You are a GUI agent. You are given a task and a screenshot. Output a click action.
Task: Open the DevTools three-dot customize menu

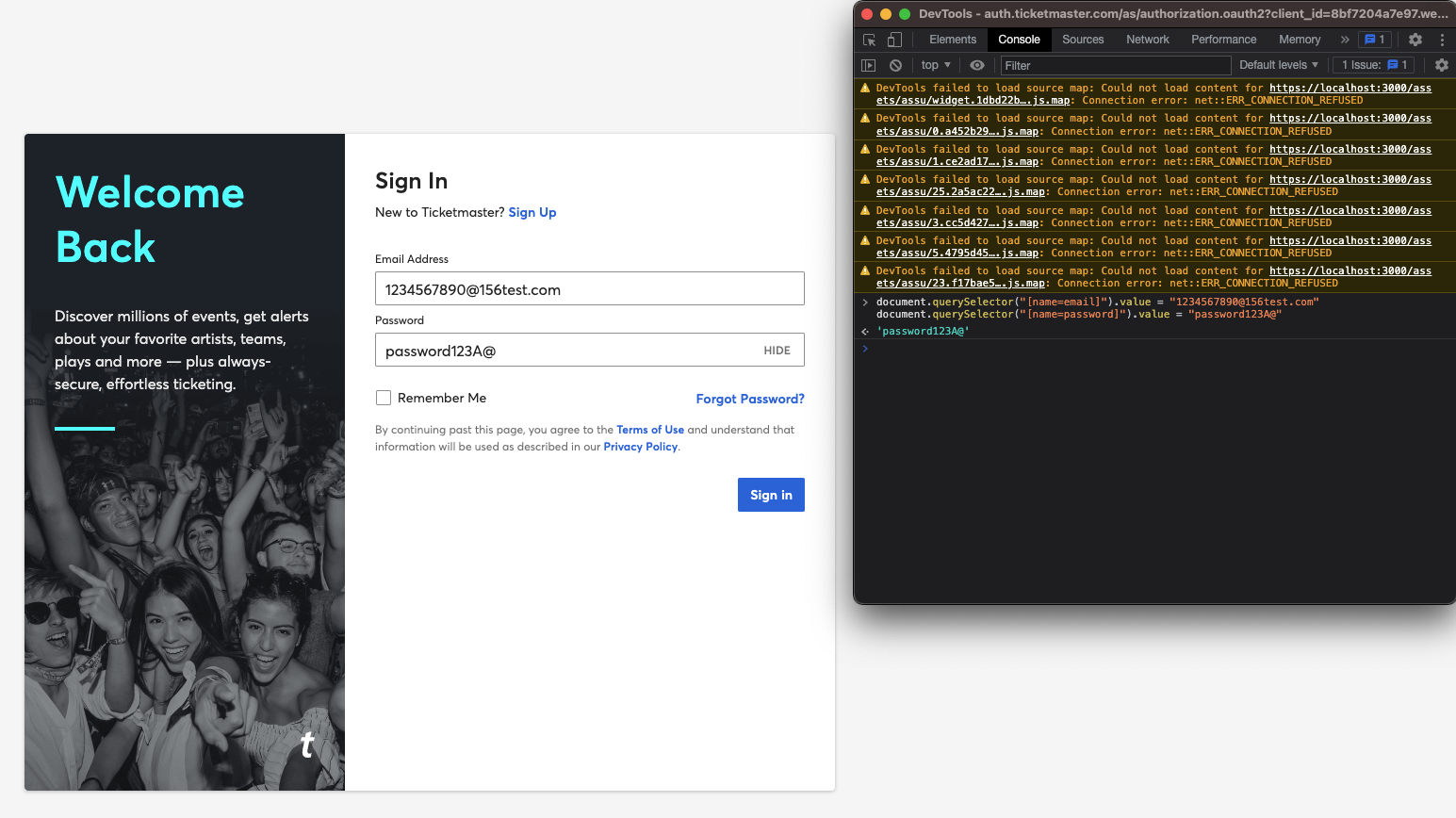[x=1442, y=40]
